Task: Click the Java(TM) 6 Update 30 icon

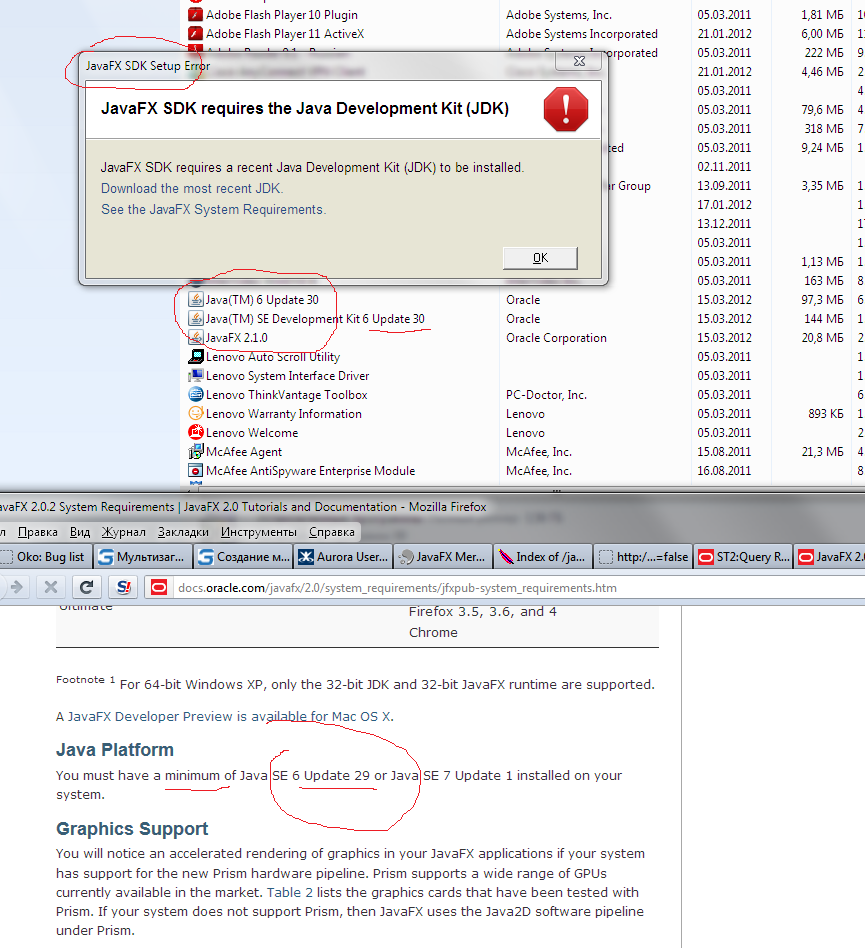Action: click(x=196, y=300)
